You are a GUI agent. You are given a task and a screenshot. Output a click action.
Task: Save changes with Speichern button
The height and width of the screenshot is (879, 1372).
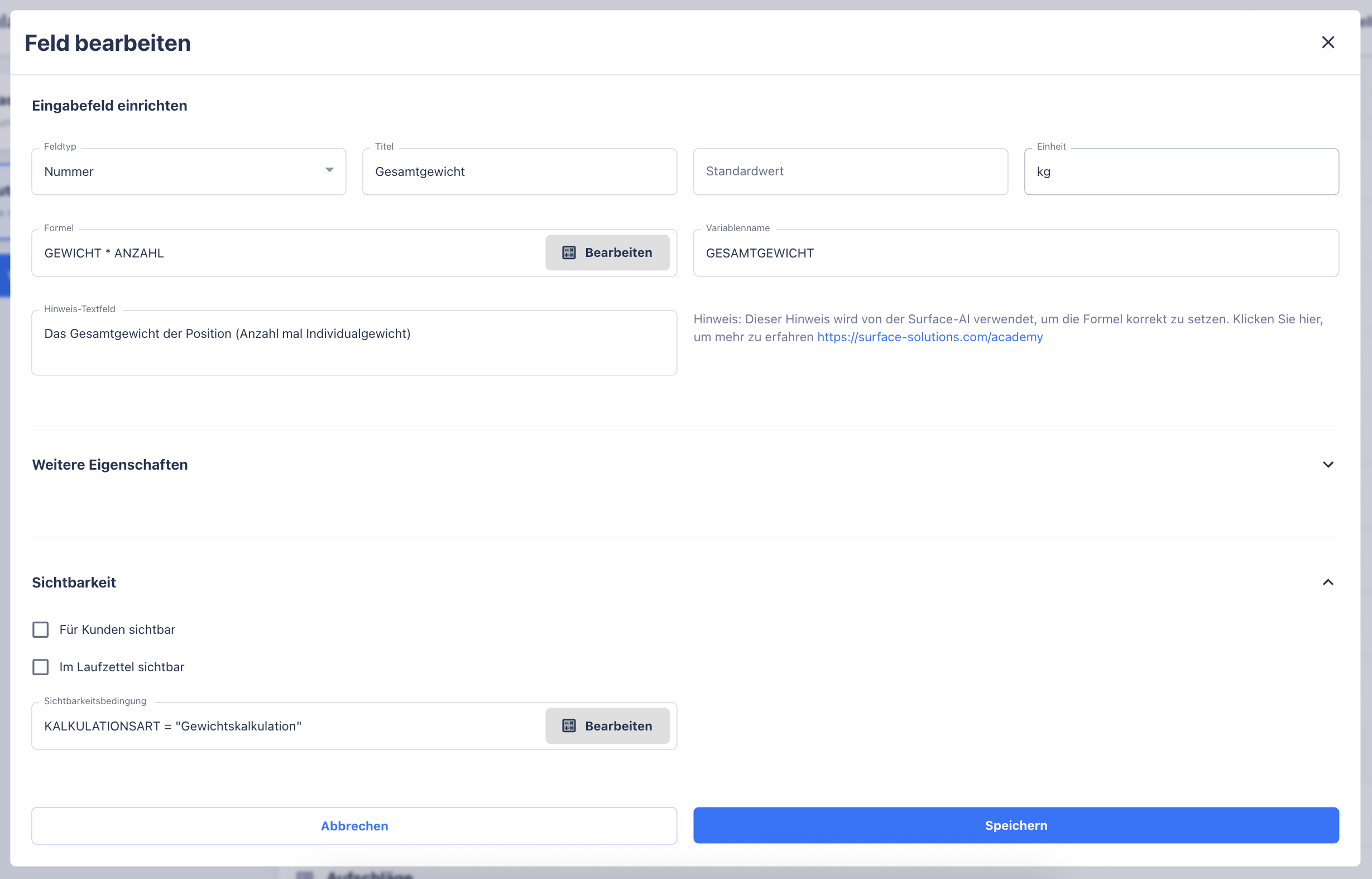tap(1015, 825)
